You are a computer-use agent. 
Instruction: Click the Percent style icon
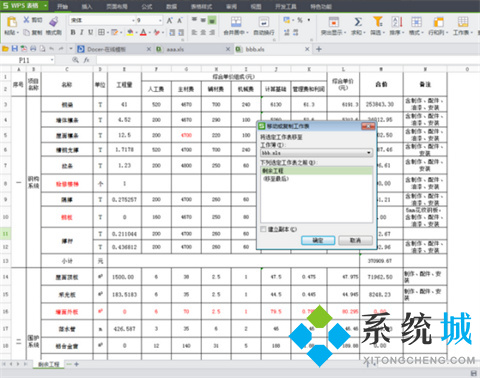[300, 20]
